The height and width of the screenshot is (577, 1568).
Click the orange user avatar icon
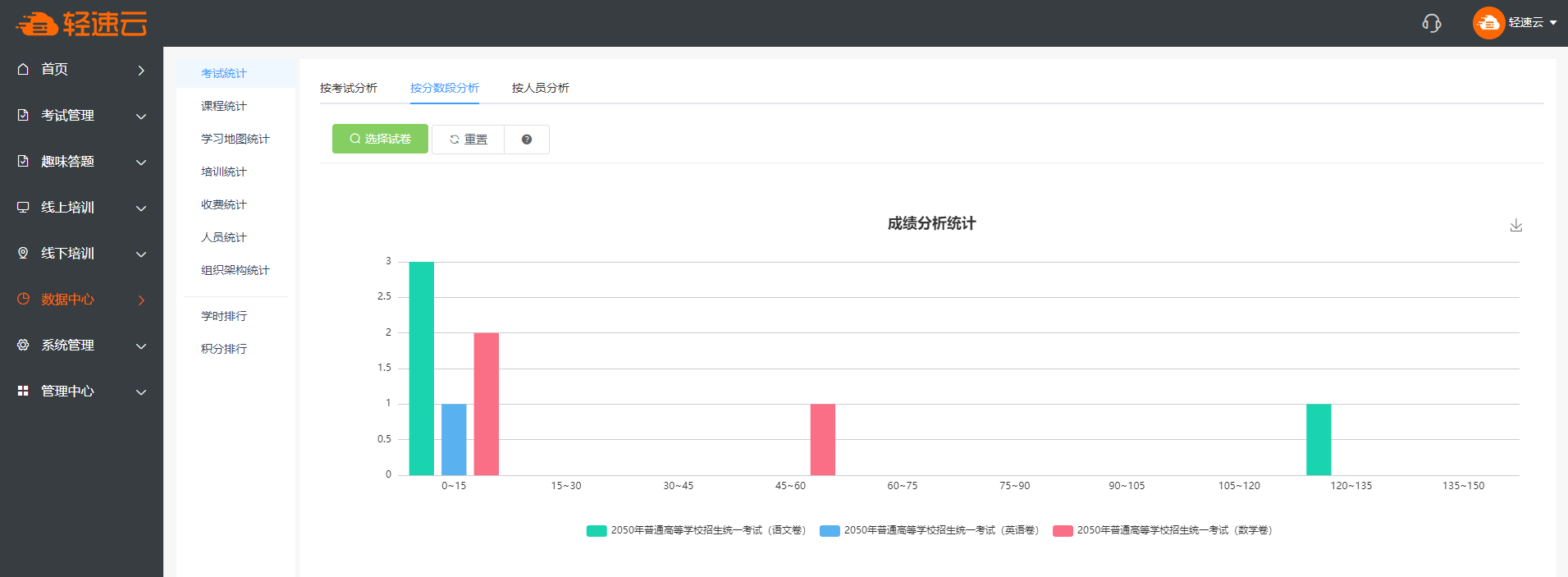1488,23
